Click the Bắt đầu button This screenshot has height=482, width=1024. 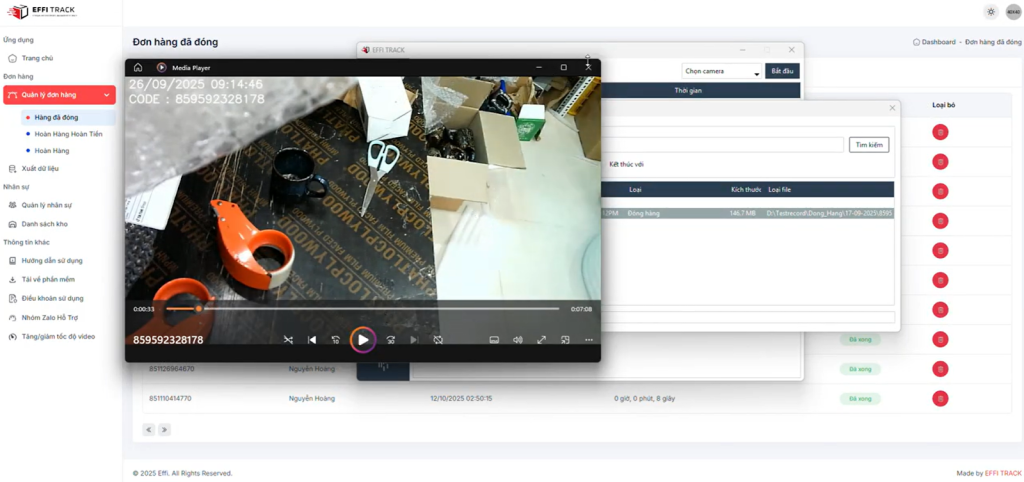[x=782, y=72]
